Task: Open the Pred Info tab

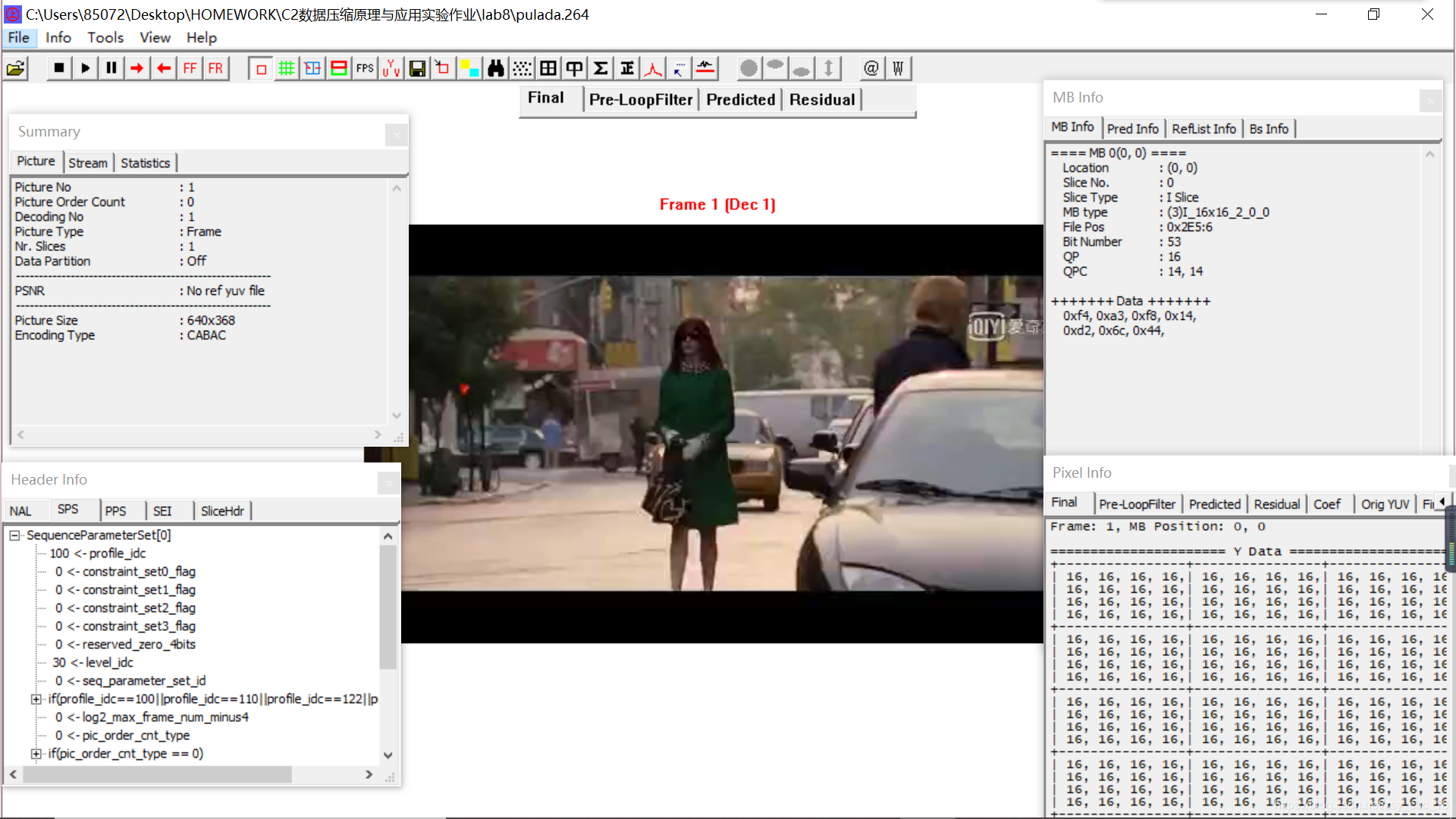Action: [1133, 129]
